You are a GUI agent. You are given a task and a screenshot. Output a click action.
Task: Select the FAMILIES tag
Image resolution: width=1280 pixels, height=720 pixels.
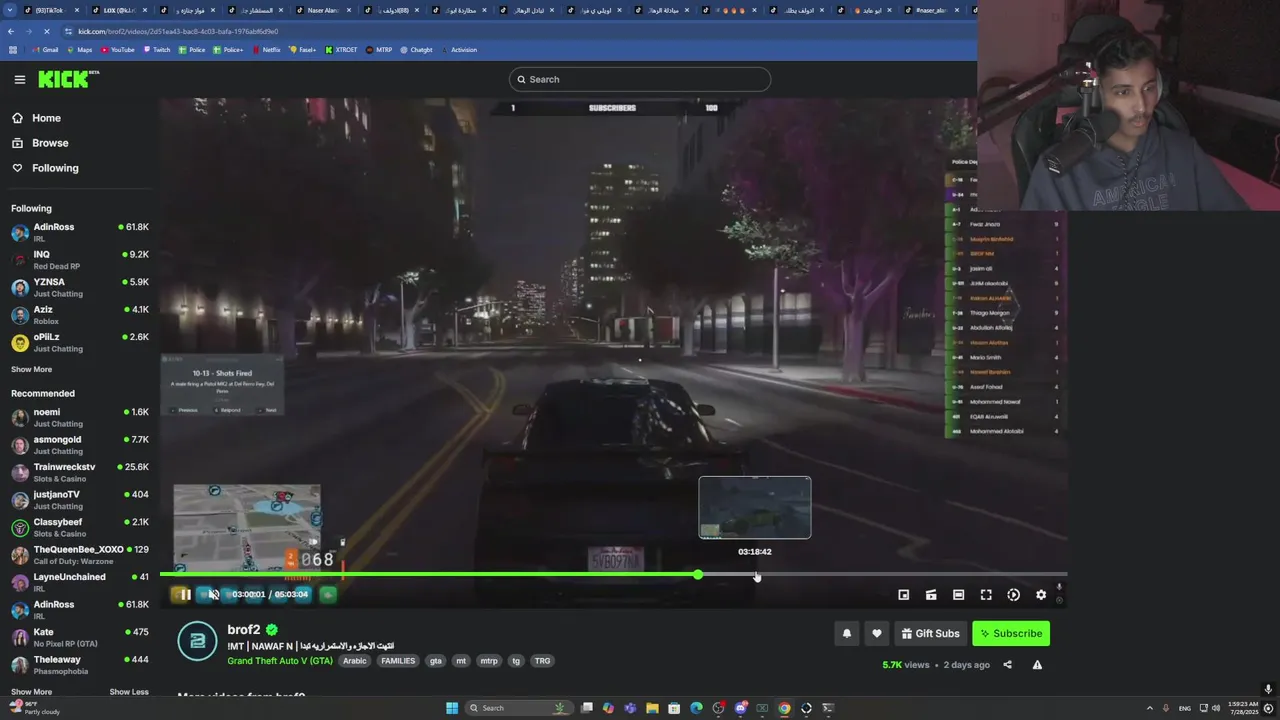(397, 661)
